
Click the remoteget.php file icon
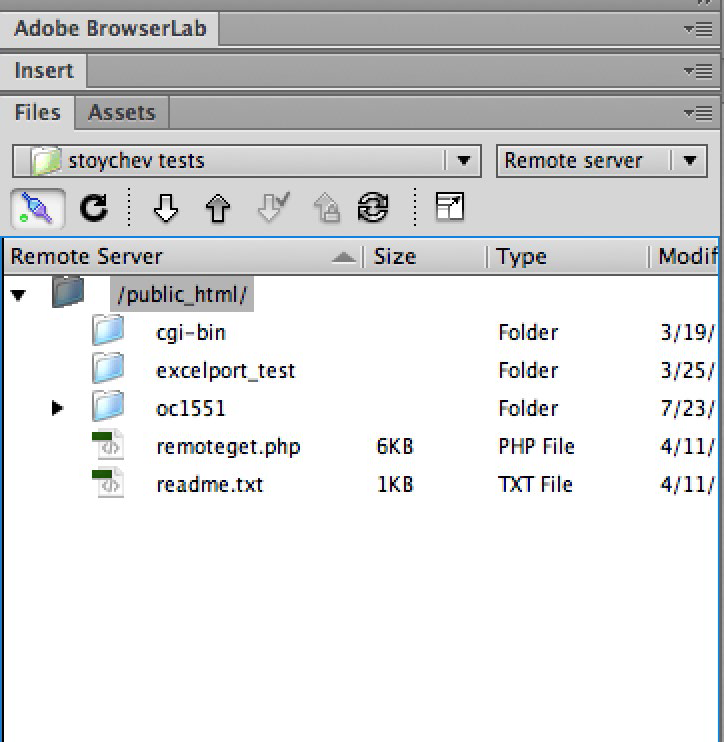click(x=108, y=444)
